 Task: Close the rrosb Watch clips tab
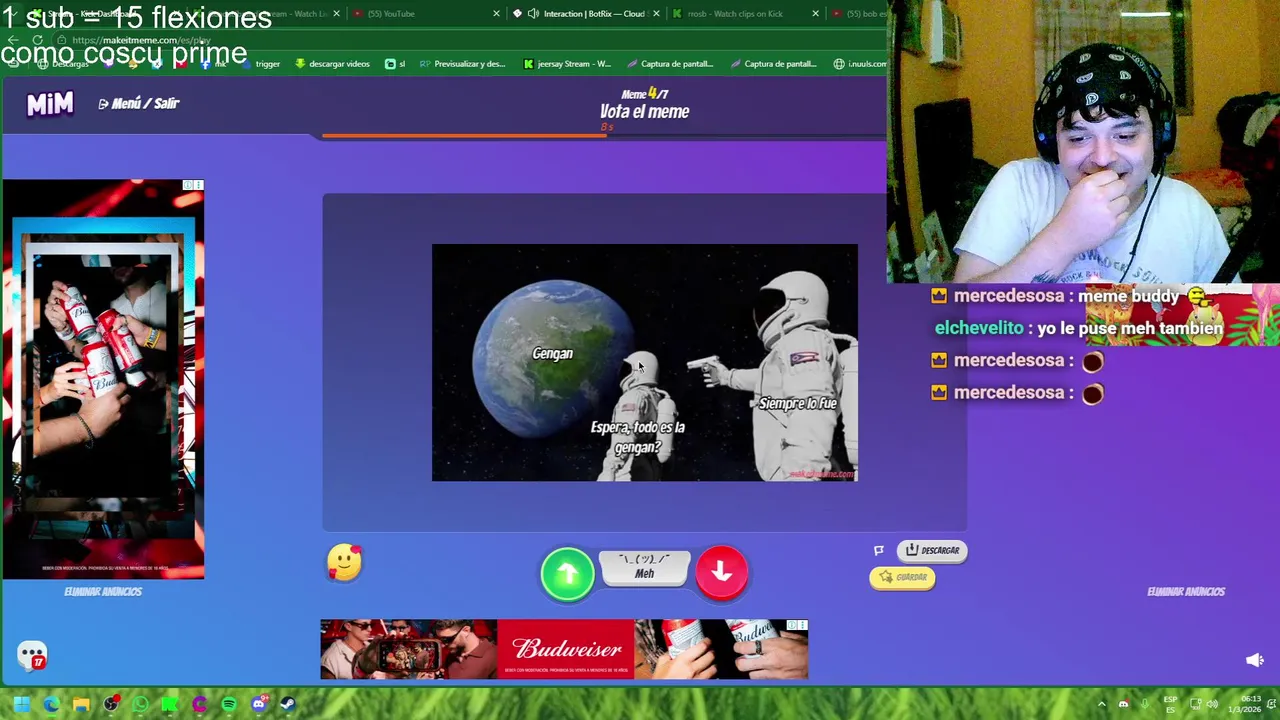point(815,14)
